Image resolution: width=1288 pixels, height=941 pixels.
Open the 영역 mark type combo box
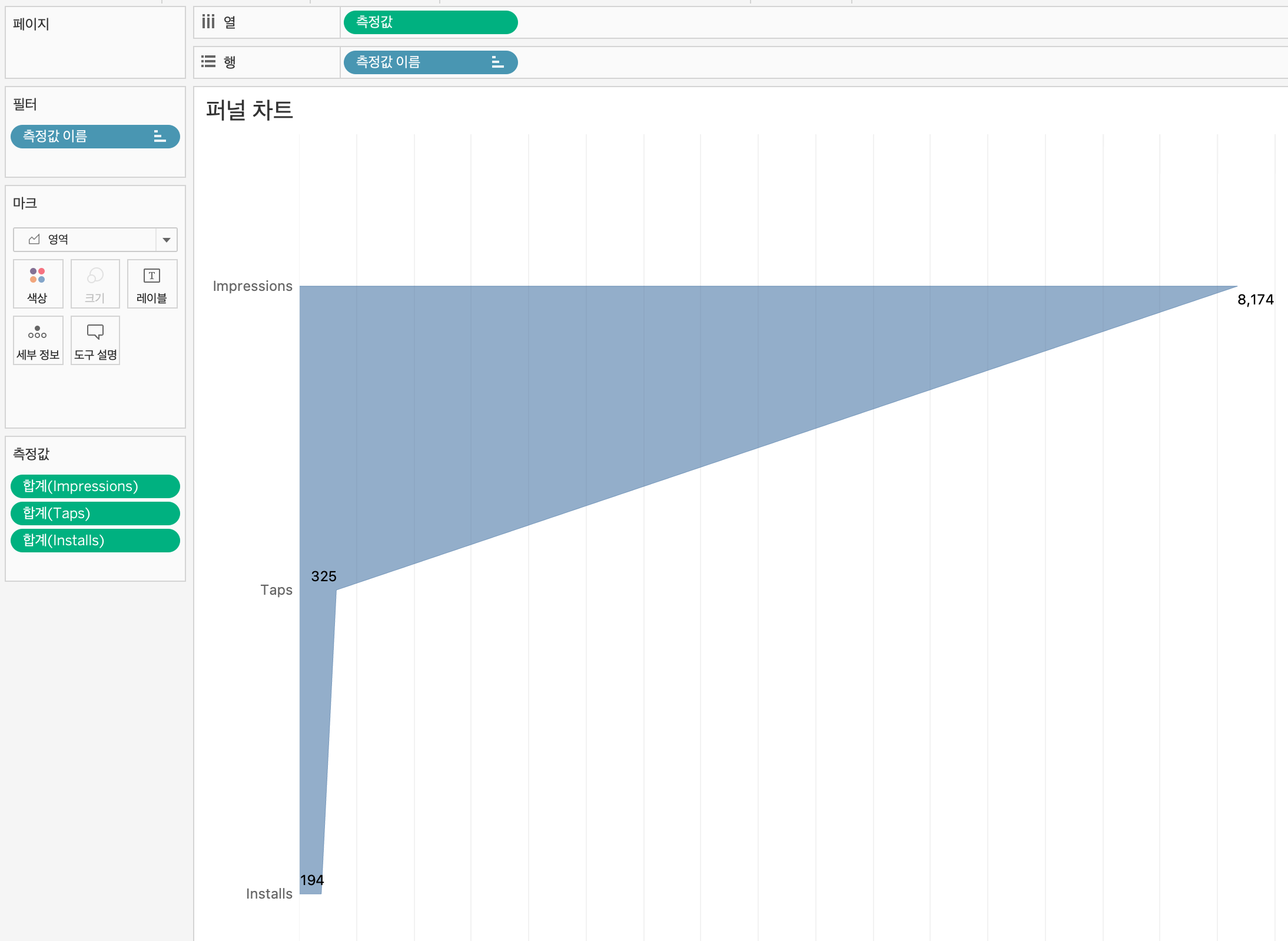coord(85,240)
